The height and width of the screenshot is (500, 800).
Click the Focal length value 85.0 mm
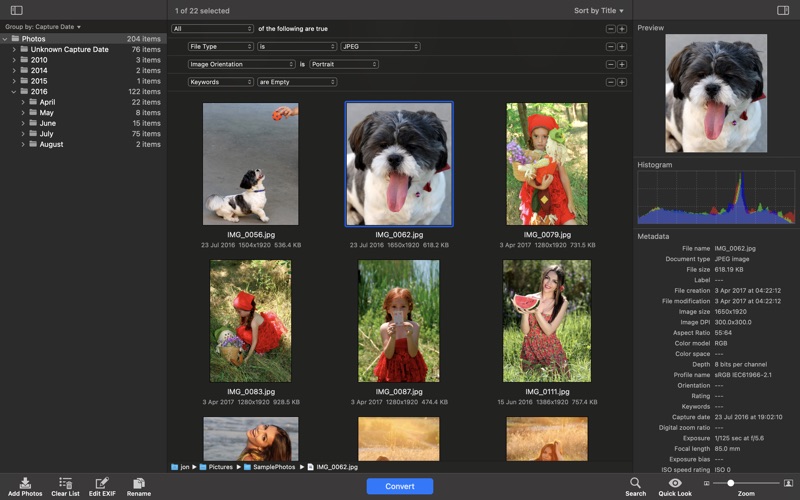[x=727, y=449]
